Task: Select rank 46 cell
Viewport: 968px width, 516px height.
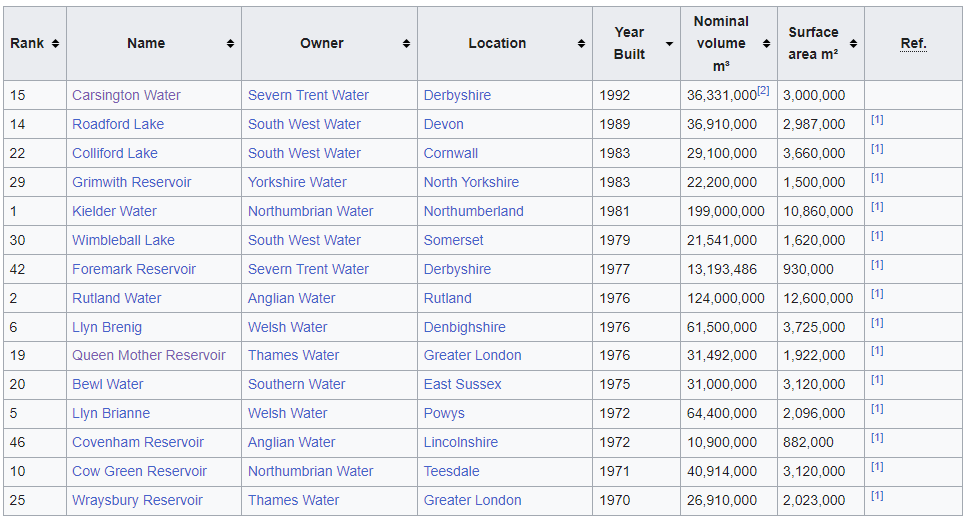Action: pos(35,442)
